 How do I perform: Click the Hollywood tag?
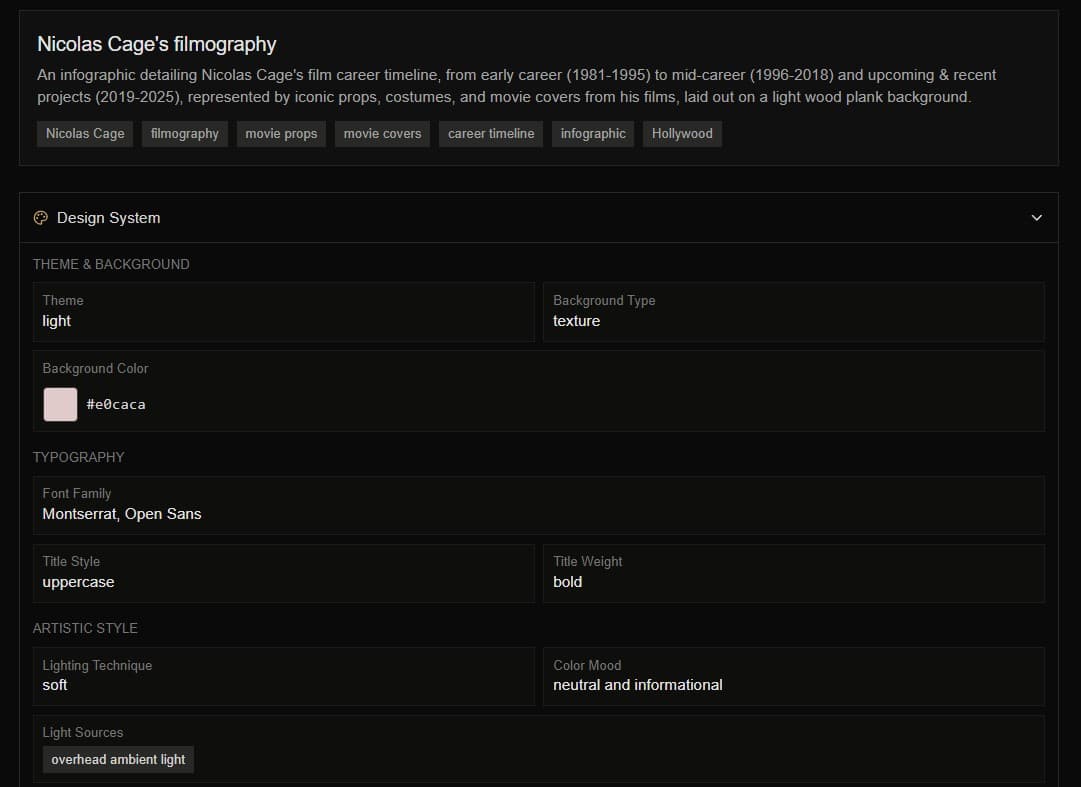pos(682,134)
